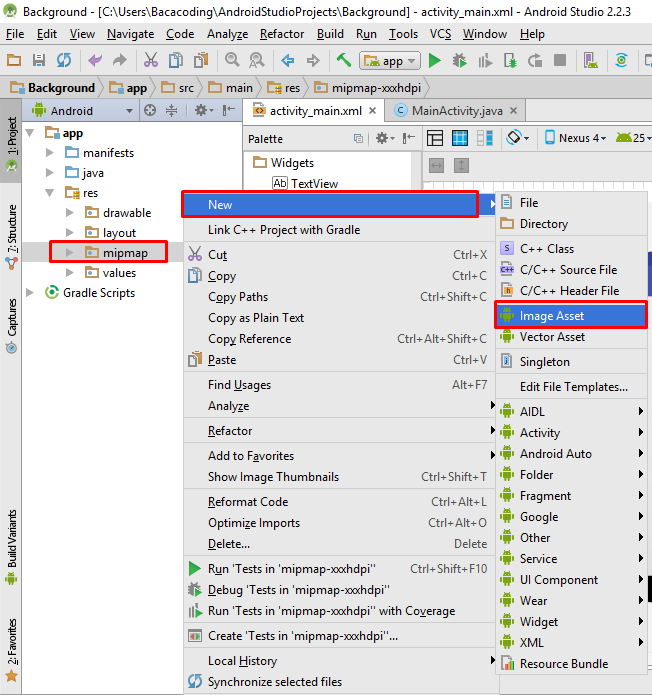Open the Captures side tool window
The height and width of the screenshot is (695, 652).
[11, 325]
